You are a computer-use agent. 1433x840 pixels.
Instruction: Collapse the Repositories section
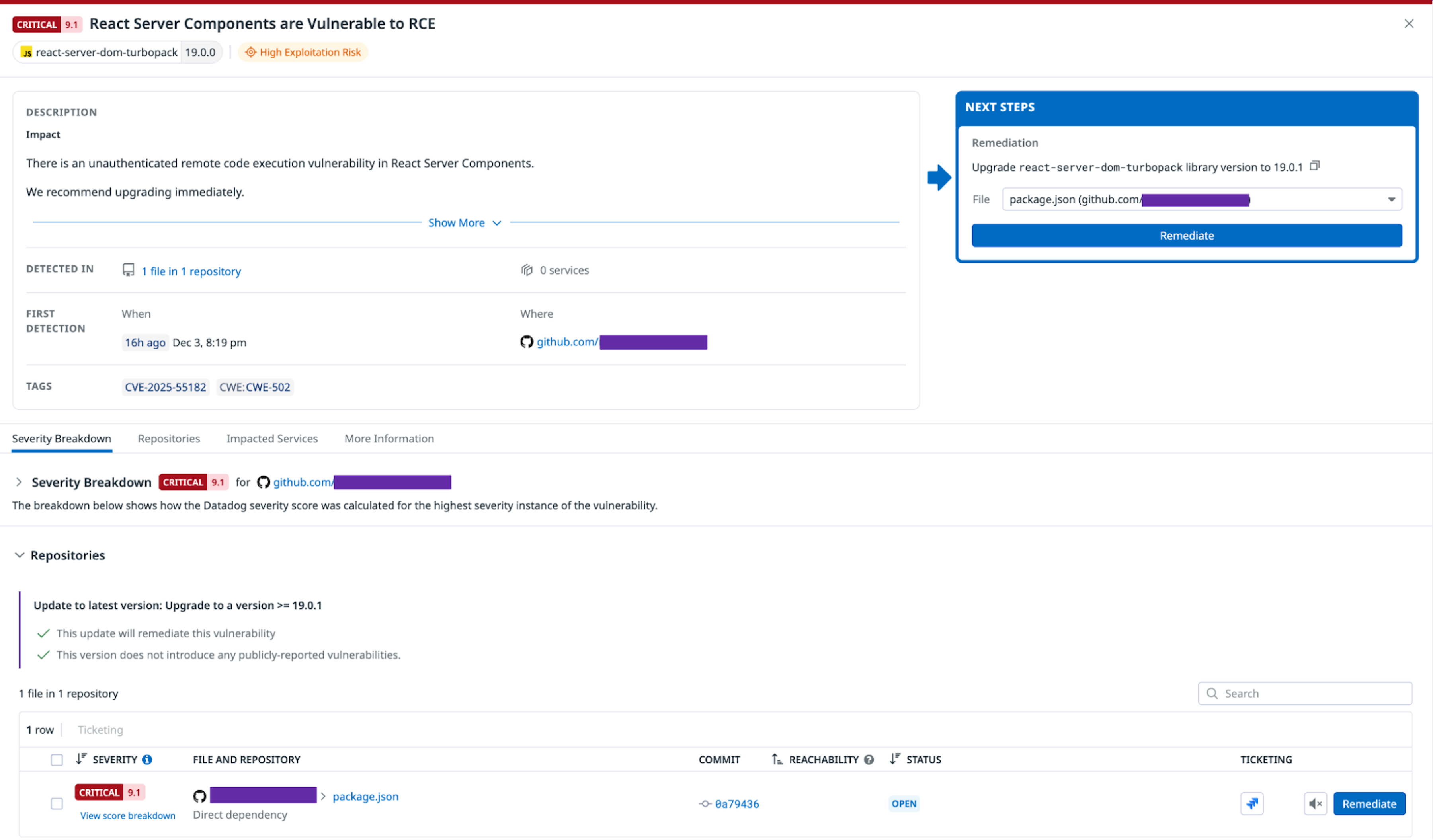tap(20, 555)
